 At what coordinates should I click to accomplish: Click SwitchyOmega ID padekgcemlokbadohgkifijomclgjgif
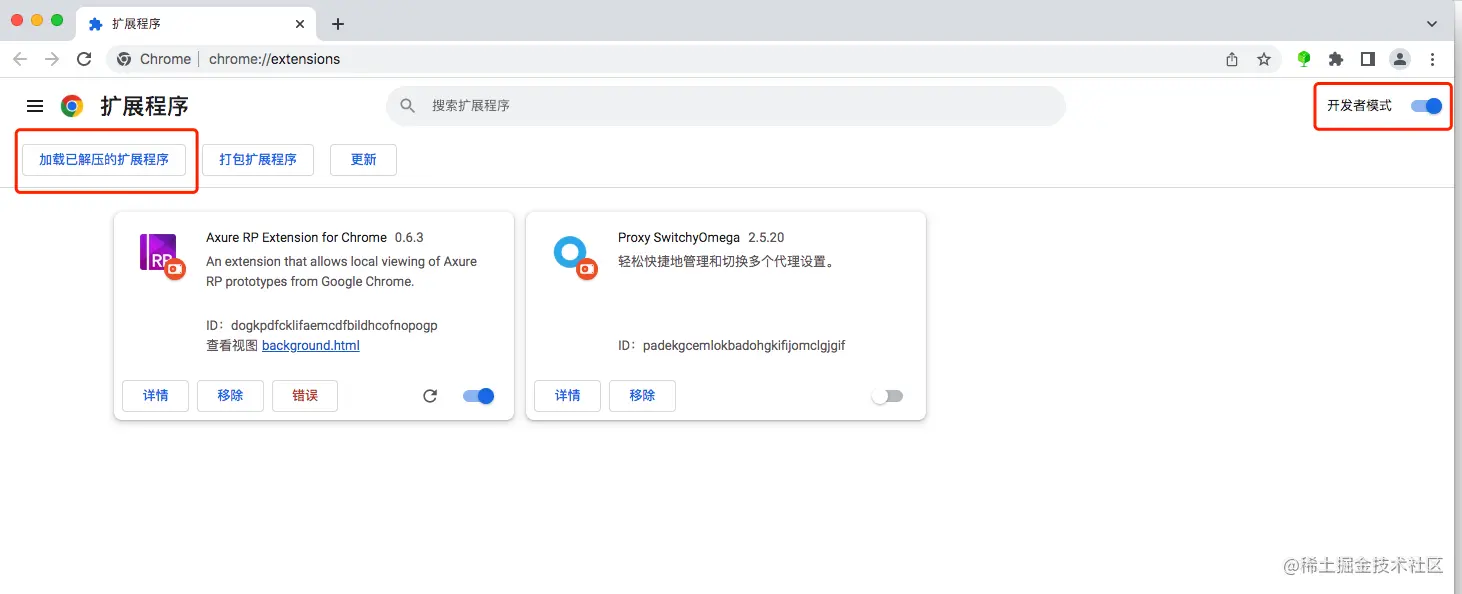click(x=744, y=345)
